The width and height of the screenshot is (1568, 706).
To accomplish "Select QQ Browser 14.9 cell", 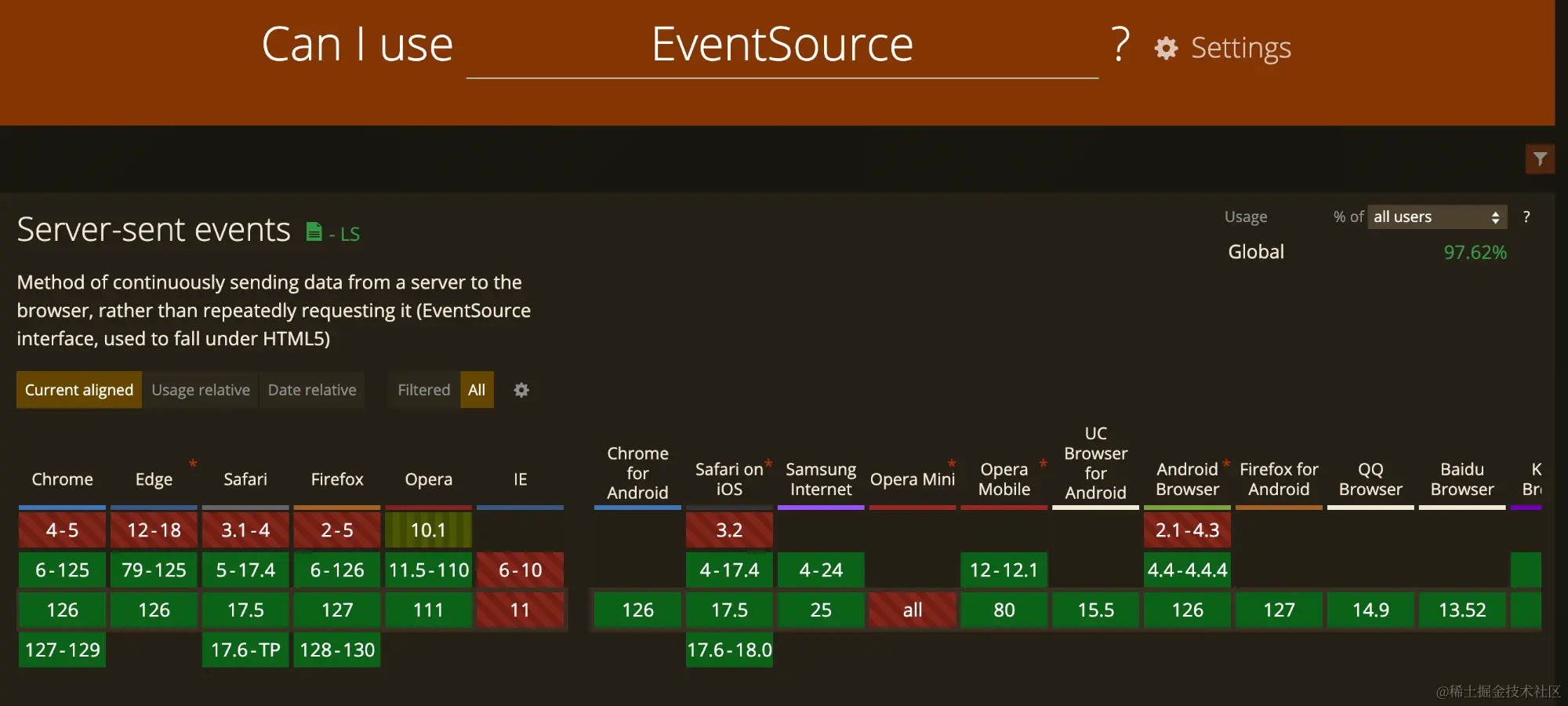I will tap(1370, 610).
